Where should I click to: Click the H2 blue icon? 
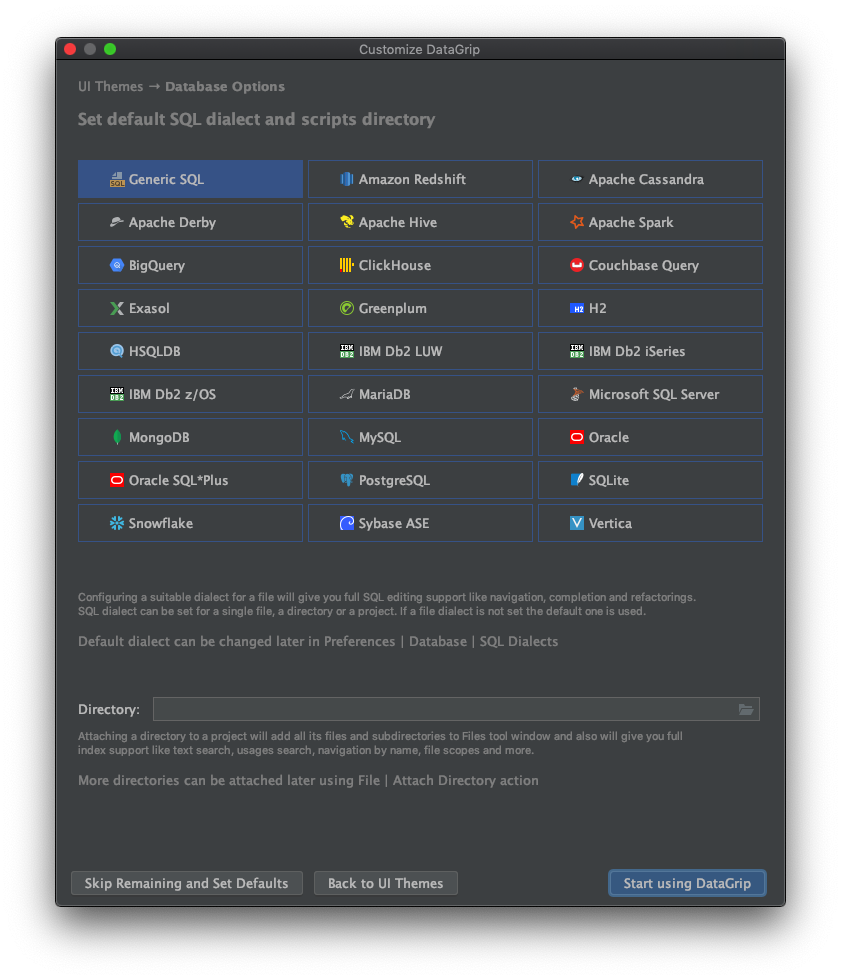coord(577,308)
